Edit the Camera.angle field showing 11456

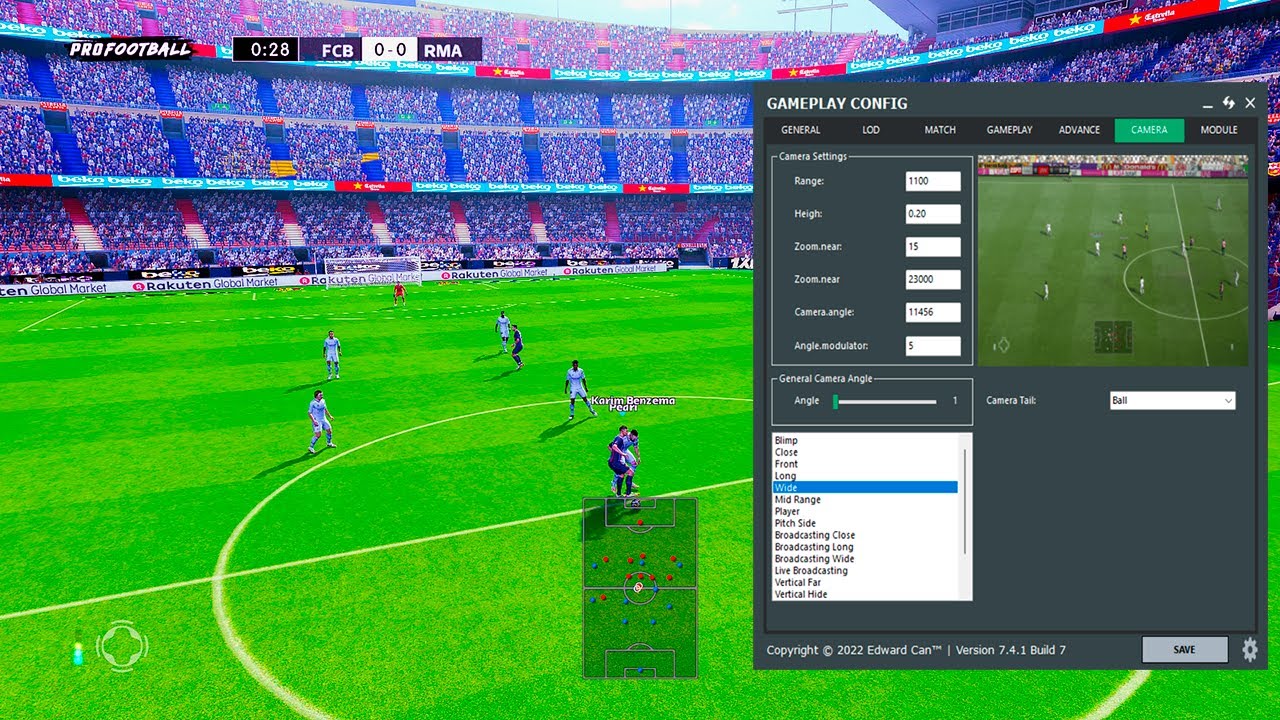coord(933,313)
